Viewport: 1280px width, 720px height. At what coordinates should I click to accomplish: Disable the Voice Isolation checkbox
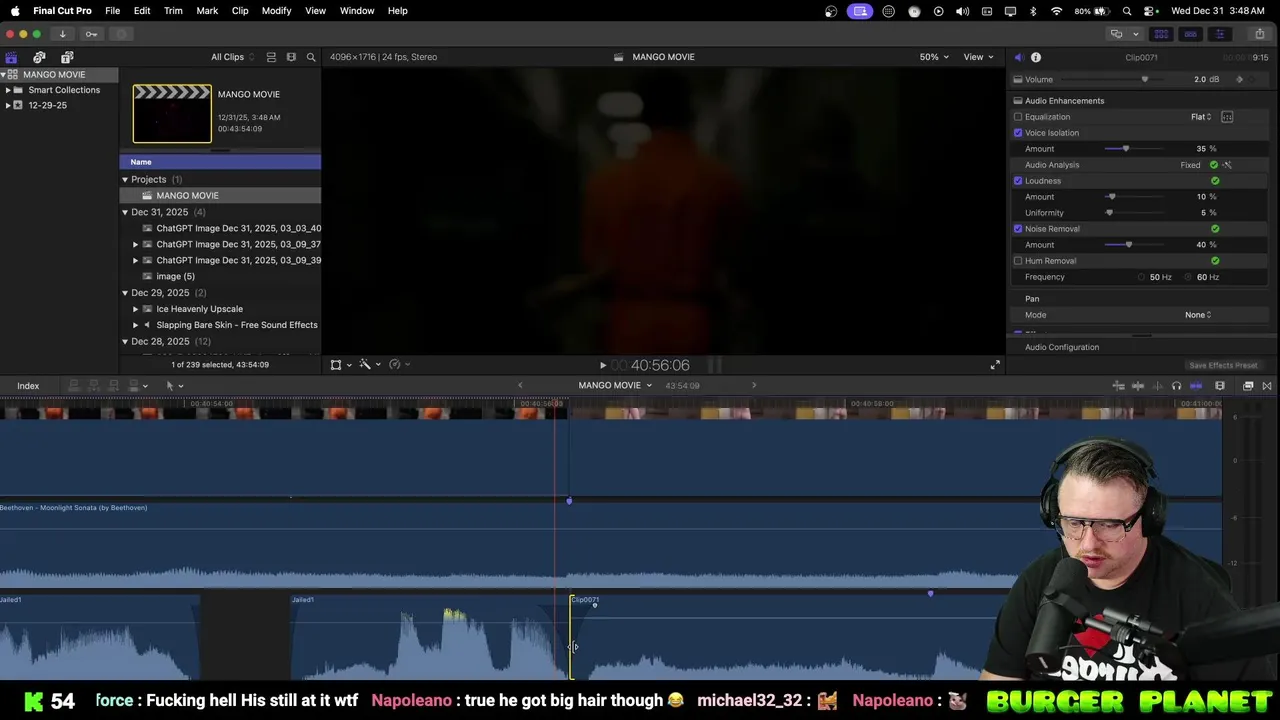1018,133
